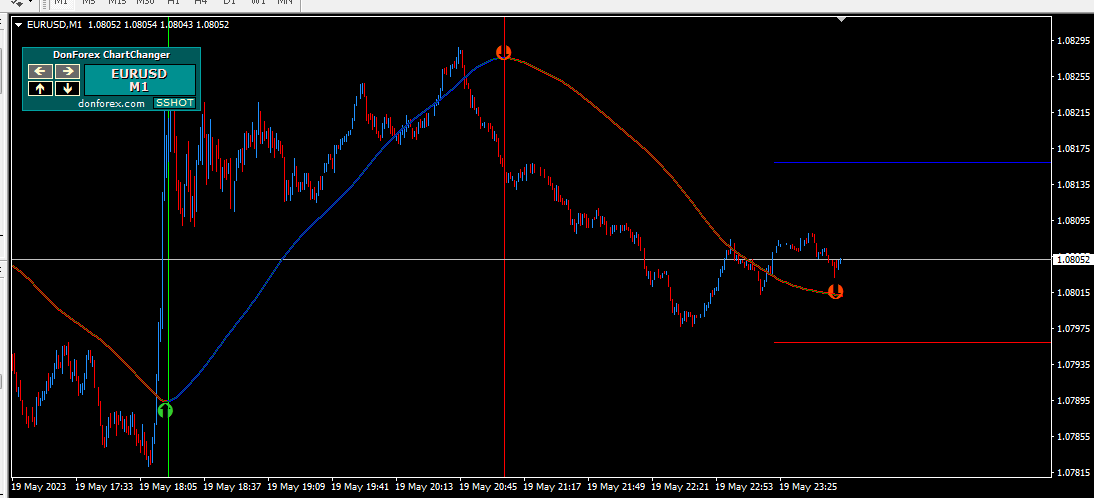Click the EURUSD,M1 OHLC header text
1094x498 pixels.
click(x=128, y=24)
